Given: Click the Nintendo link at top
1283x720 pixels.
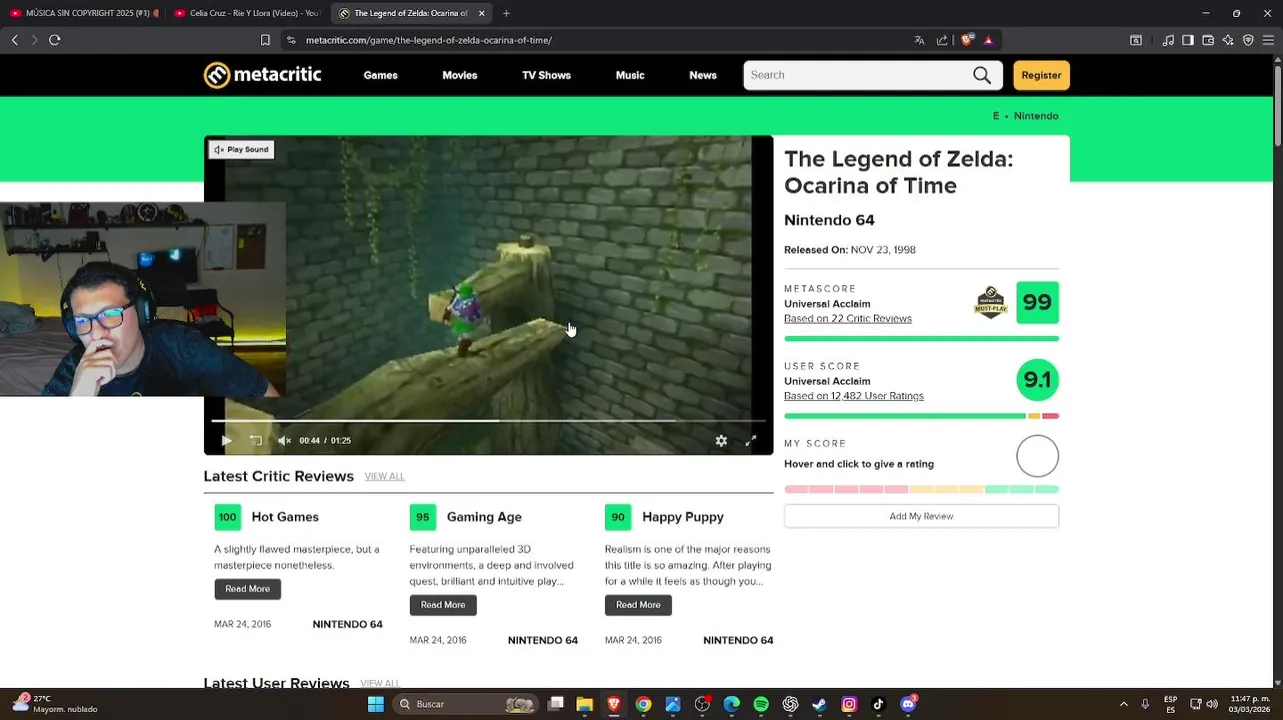Looking at the screenshot, I should click(x=1036, y=116).
